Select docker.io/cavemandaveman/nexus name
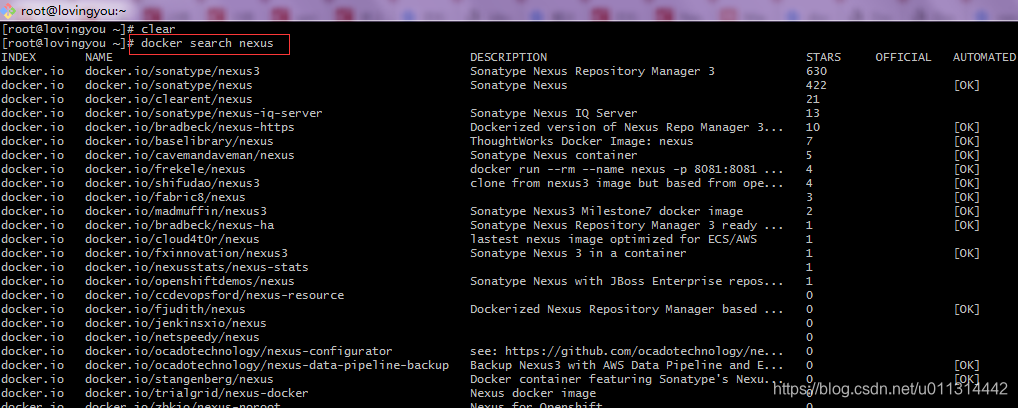This screenshot has height=408, width=1018. [x=190, y=155]
